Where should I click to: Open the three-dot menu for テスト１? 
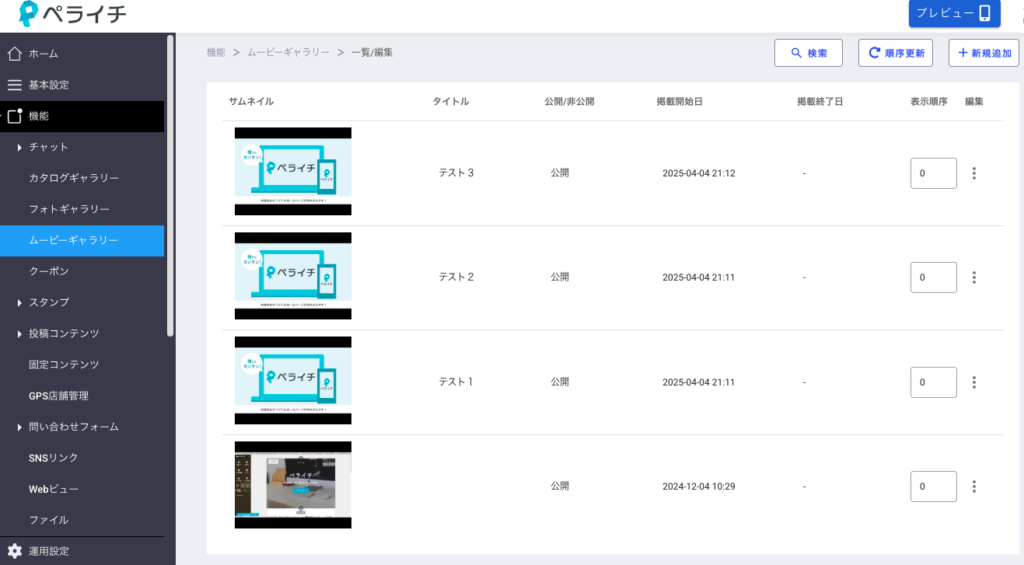[x=974, y=382]
